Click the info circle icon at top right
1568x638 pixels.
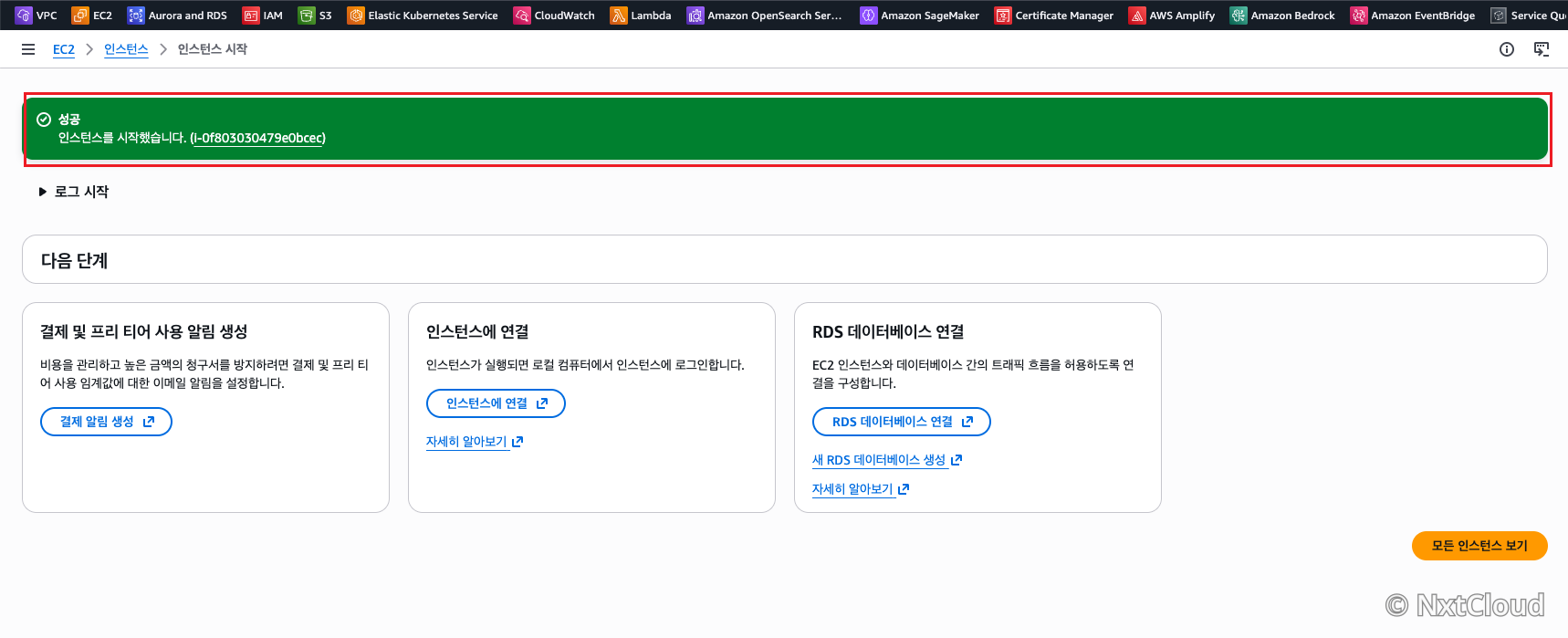click(1507, 49)
